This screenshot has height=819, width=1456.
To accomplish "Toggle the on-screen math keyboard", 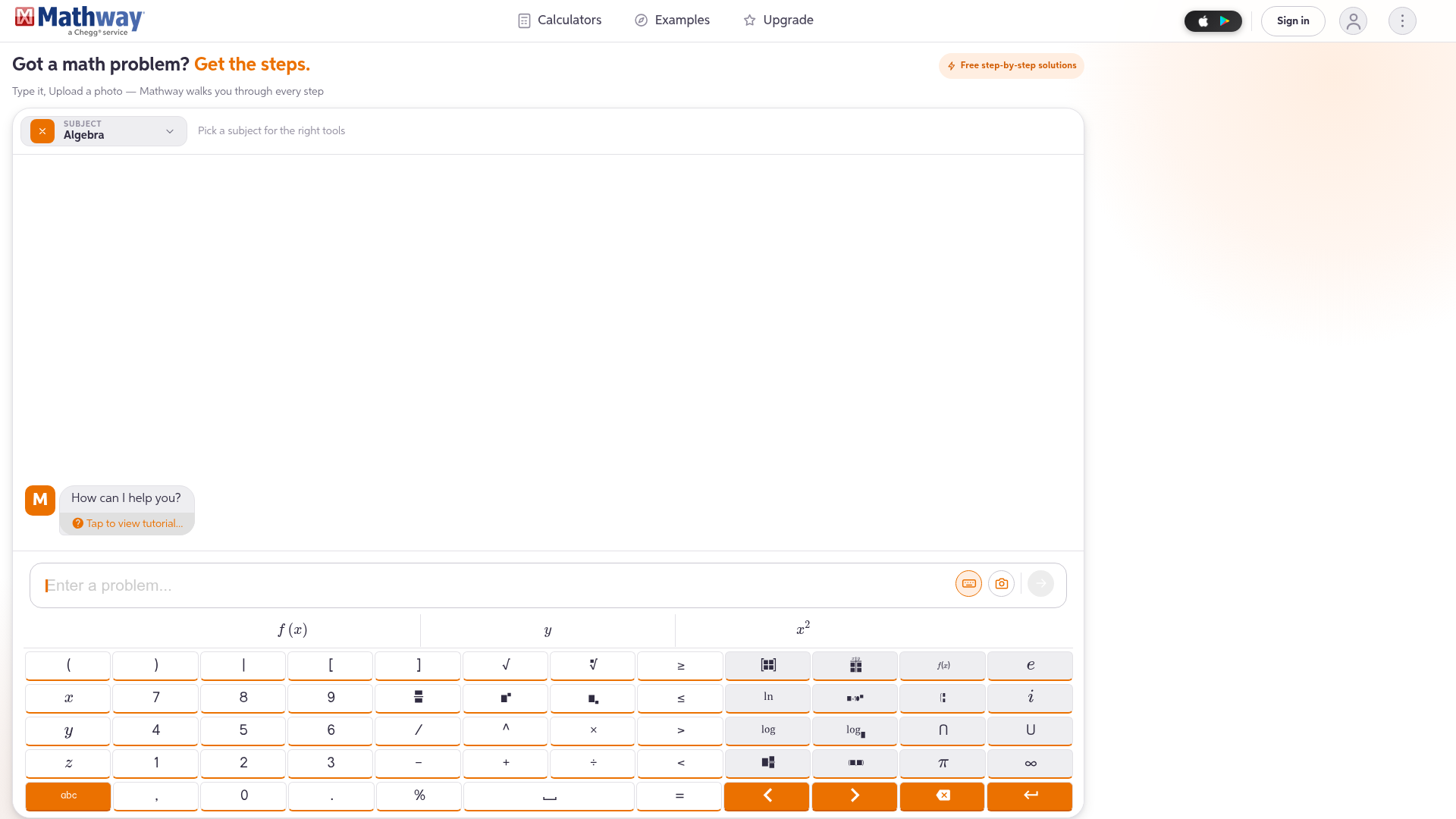I will [968, 584].
